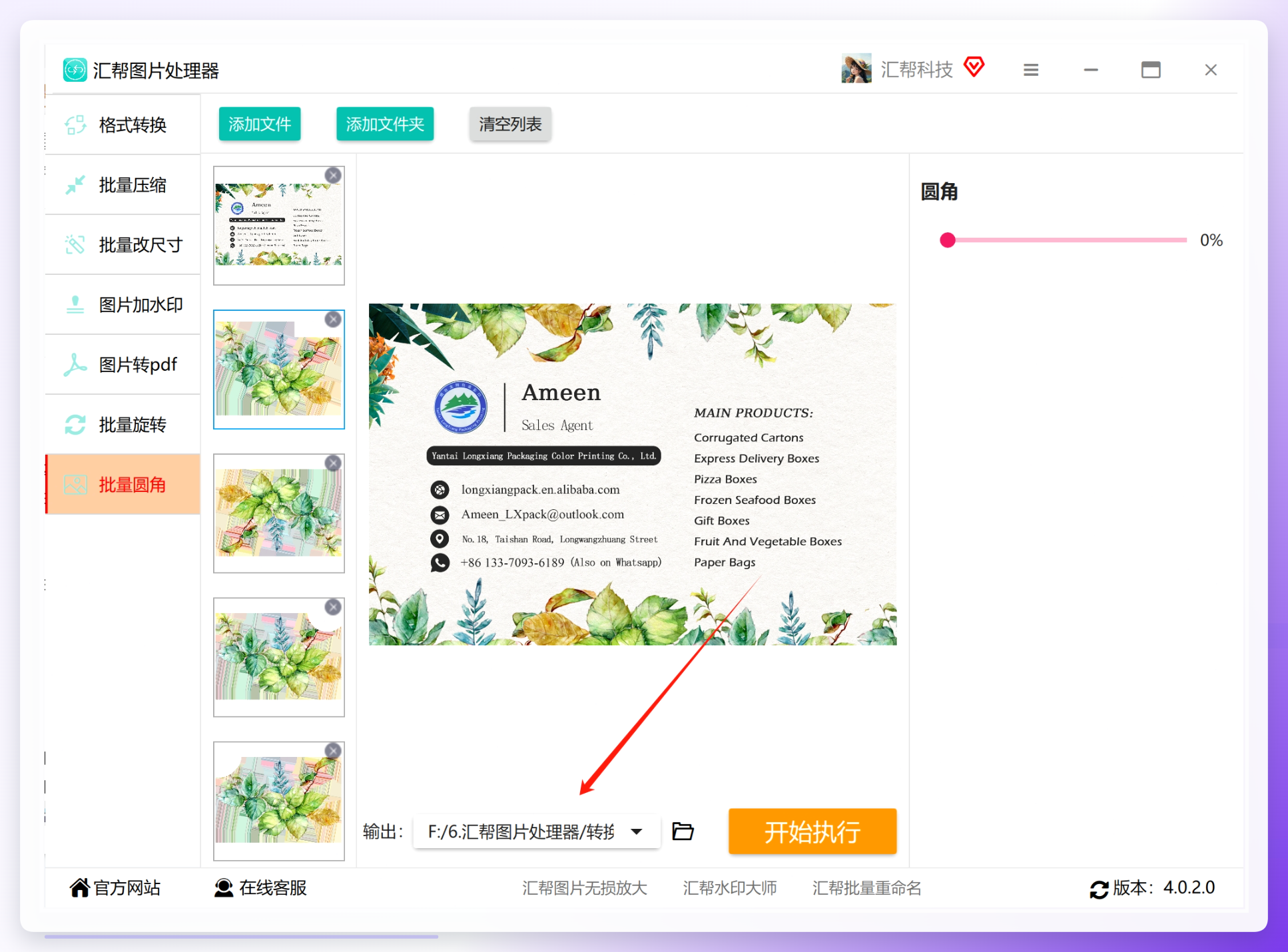Expand the output path dropdown arrow

click(637, 832)
